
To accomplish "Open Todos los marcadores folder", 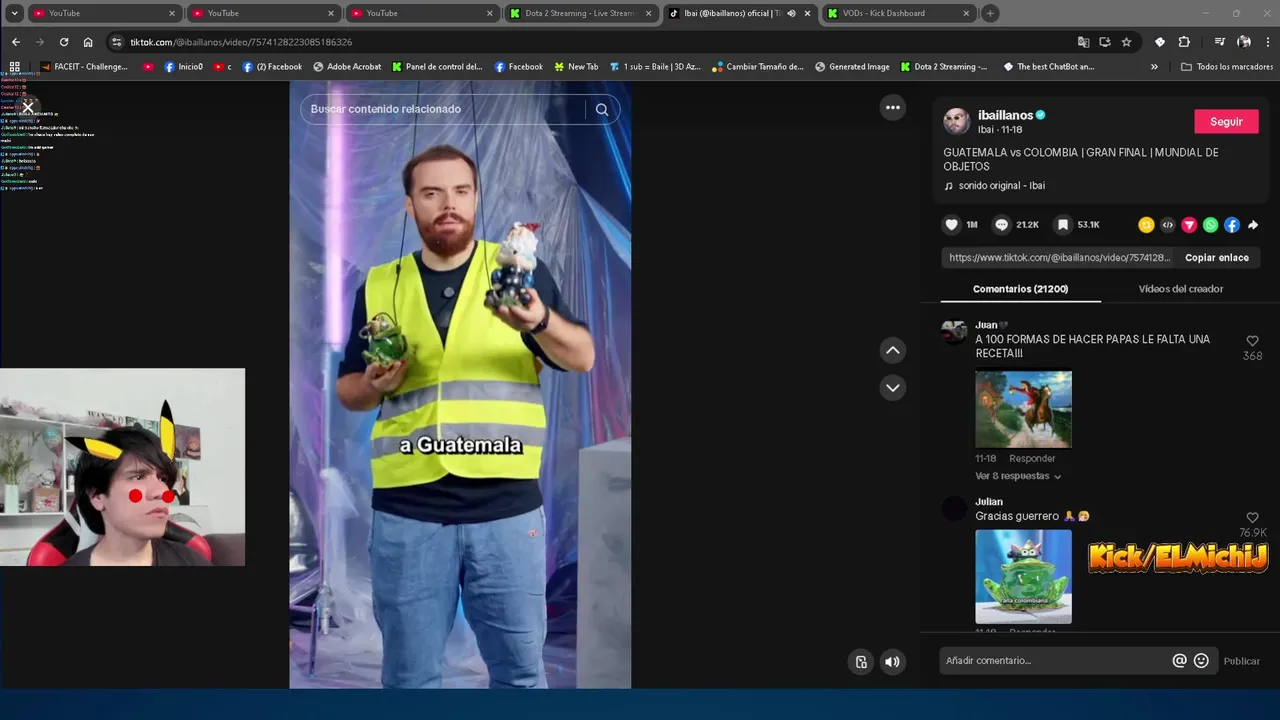I will pyautogui.click(x=1227, y=67).
